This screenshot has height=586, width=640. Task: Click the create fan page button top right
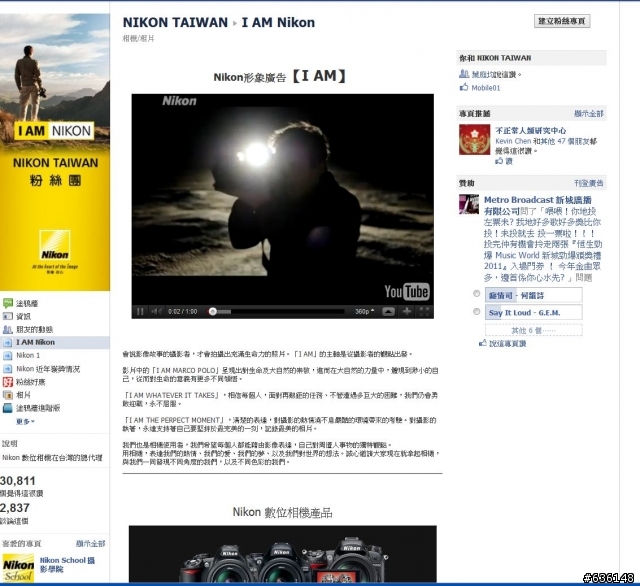[562, 21]
